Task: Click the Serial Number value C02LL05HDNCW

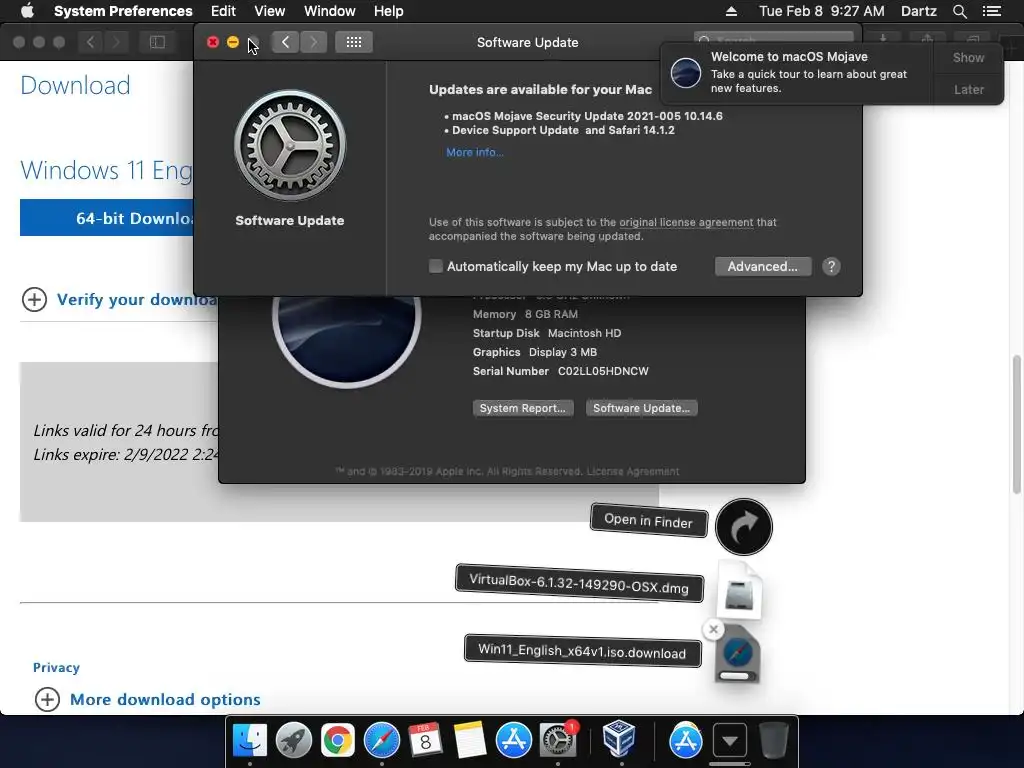Action: point(603,371)
